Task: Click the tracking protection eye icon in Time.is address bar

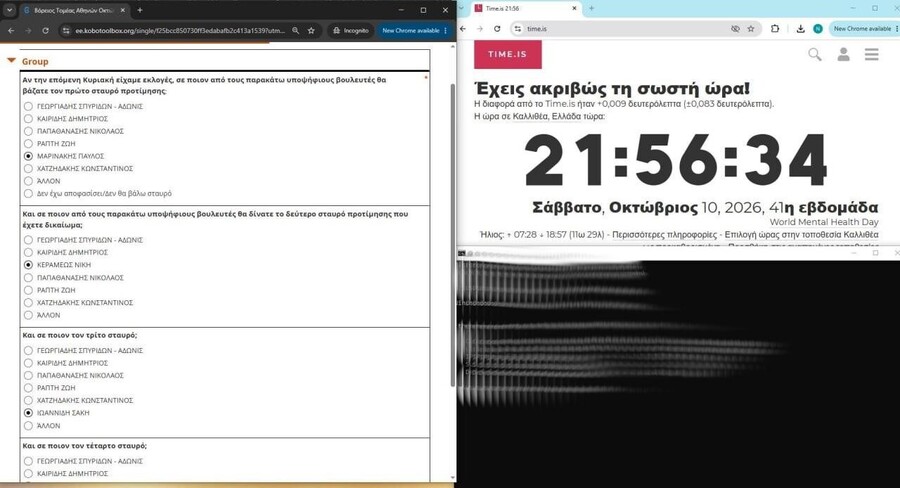Action: point(735,29)
